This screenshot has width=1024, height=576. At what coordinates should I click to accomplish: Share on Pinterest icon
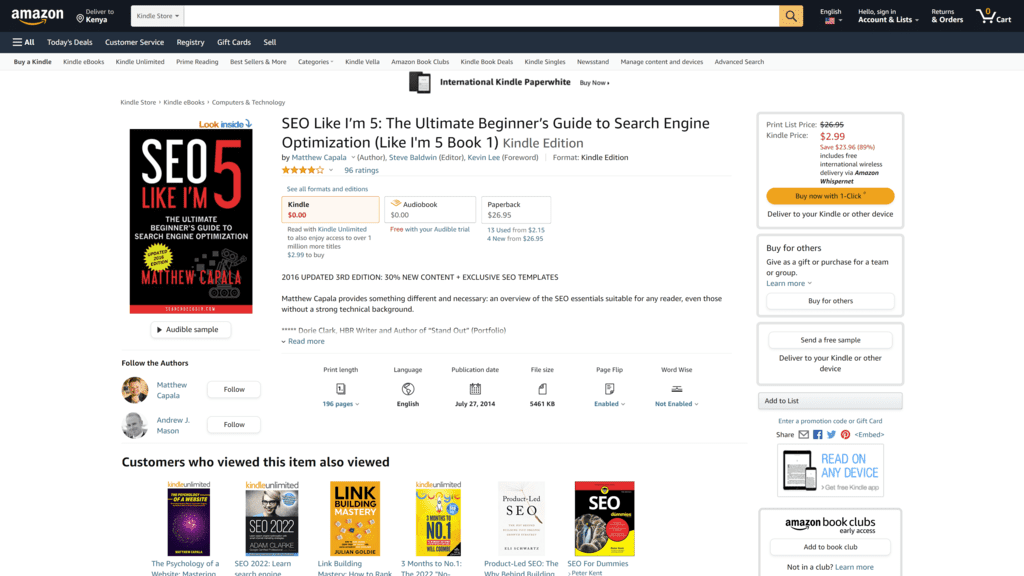click(845, 434)
